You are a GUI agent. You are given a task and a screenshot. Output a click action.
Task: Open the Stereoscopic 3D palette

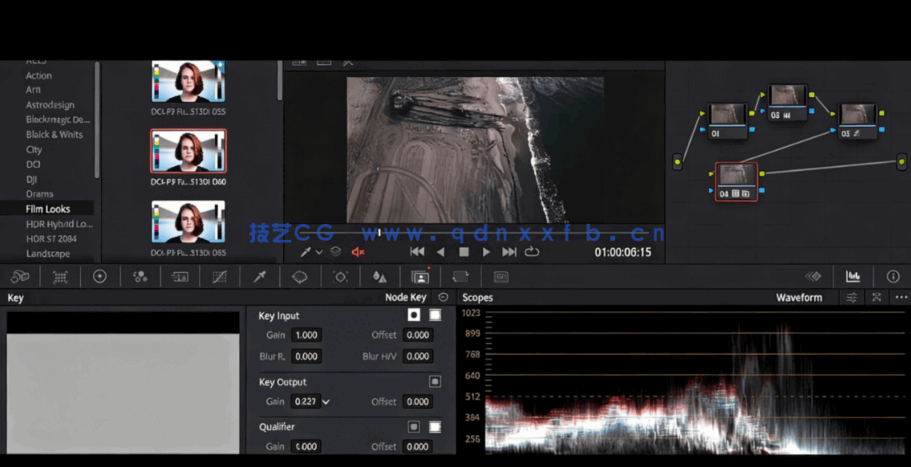tap(501, 277)
